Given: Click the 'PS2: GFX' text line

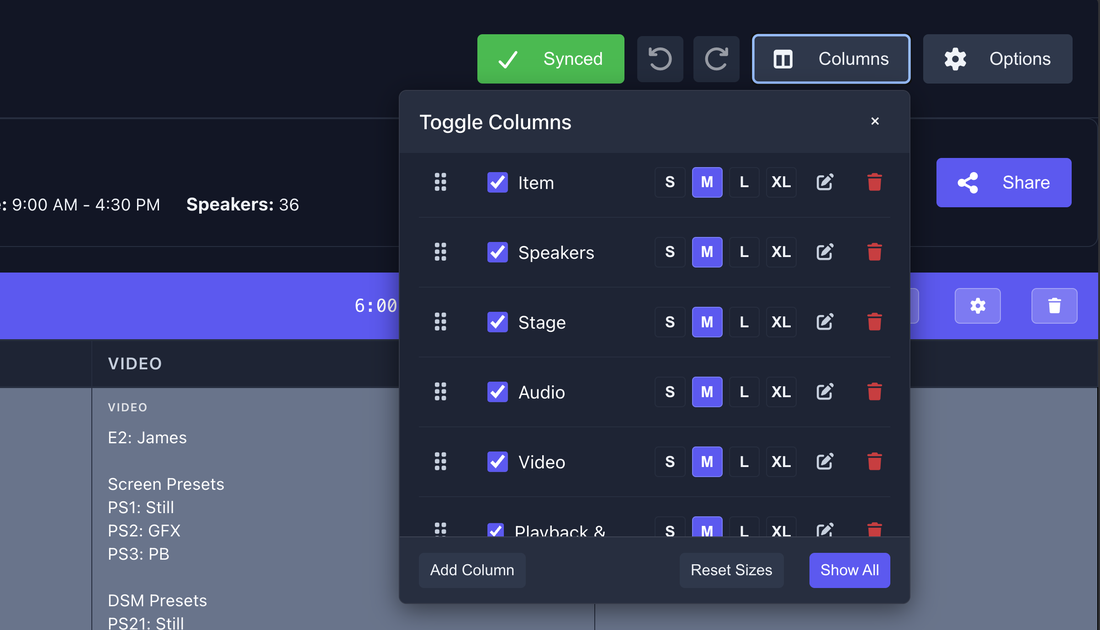Looking at the screenshot, I should (144, 530).
